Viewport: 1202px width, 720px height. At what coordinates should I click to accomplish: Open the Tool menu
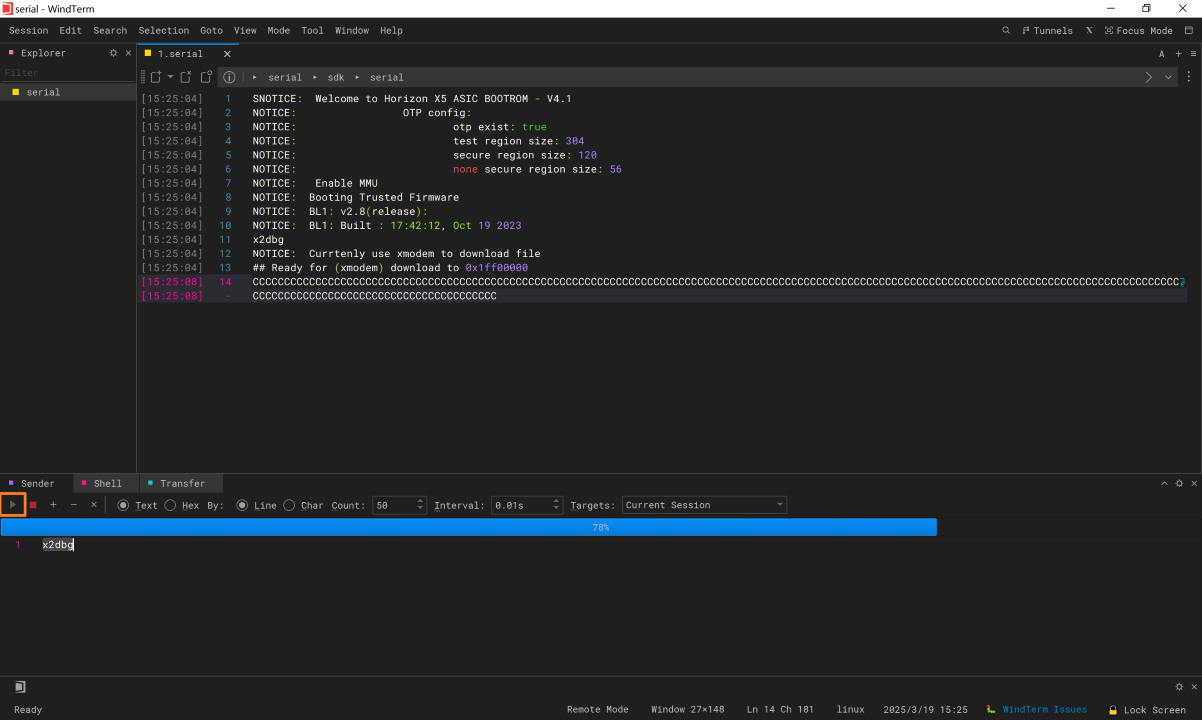tap(313, 31)
